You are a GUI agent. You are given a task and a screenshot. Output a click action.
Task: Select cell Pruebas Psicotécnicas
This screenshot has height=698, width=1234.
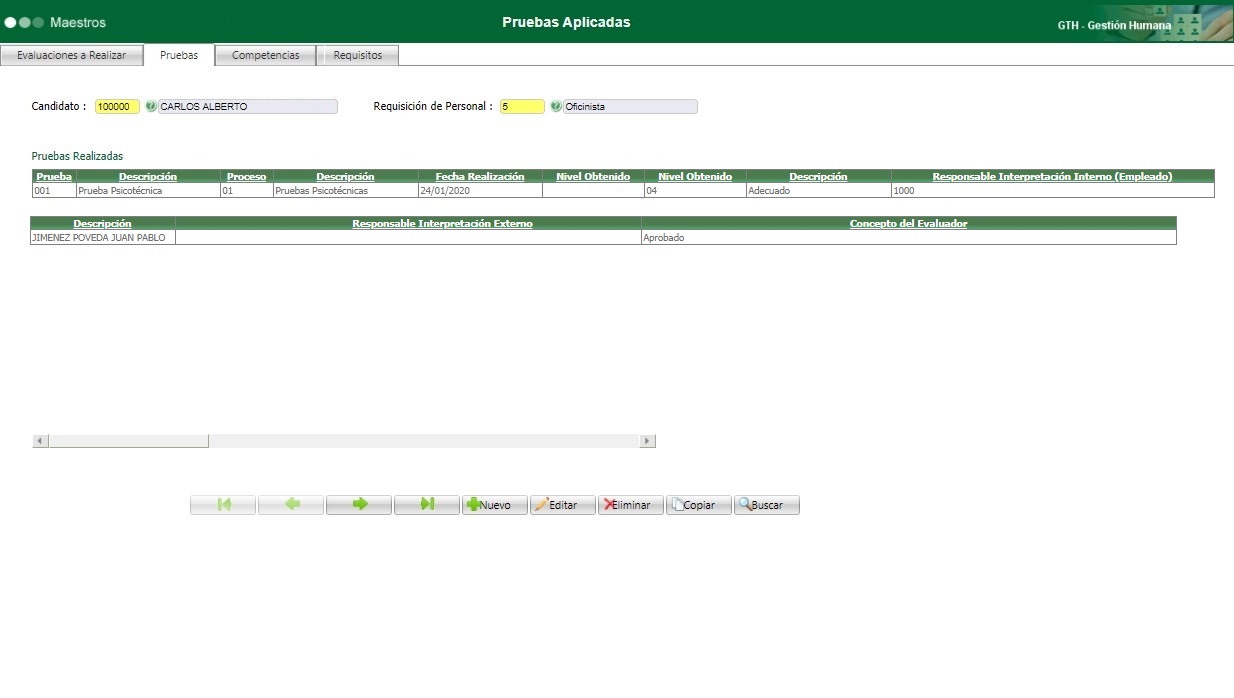[x=345, y=190]
